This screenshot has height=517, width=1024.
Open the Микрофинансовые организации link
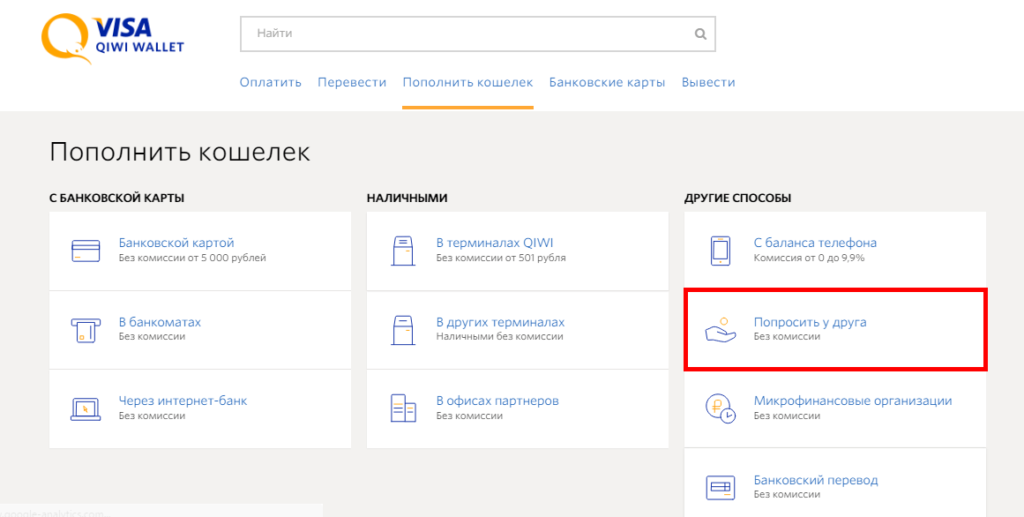pos(852,401)
